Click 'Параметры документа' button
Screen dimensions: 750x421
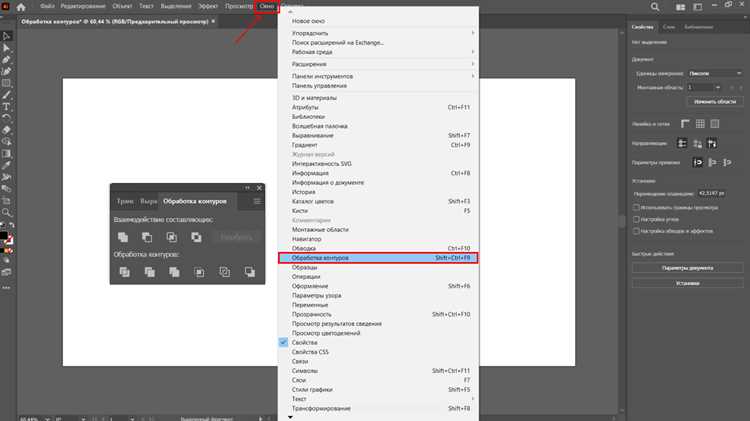[687, 268]
